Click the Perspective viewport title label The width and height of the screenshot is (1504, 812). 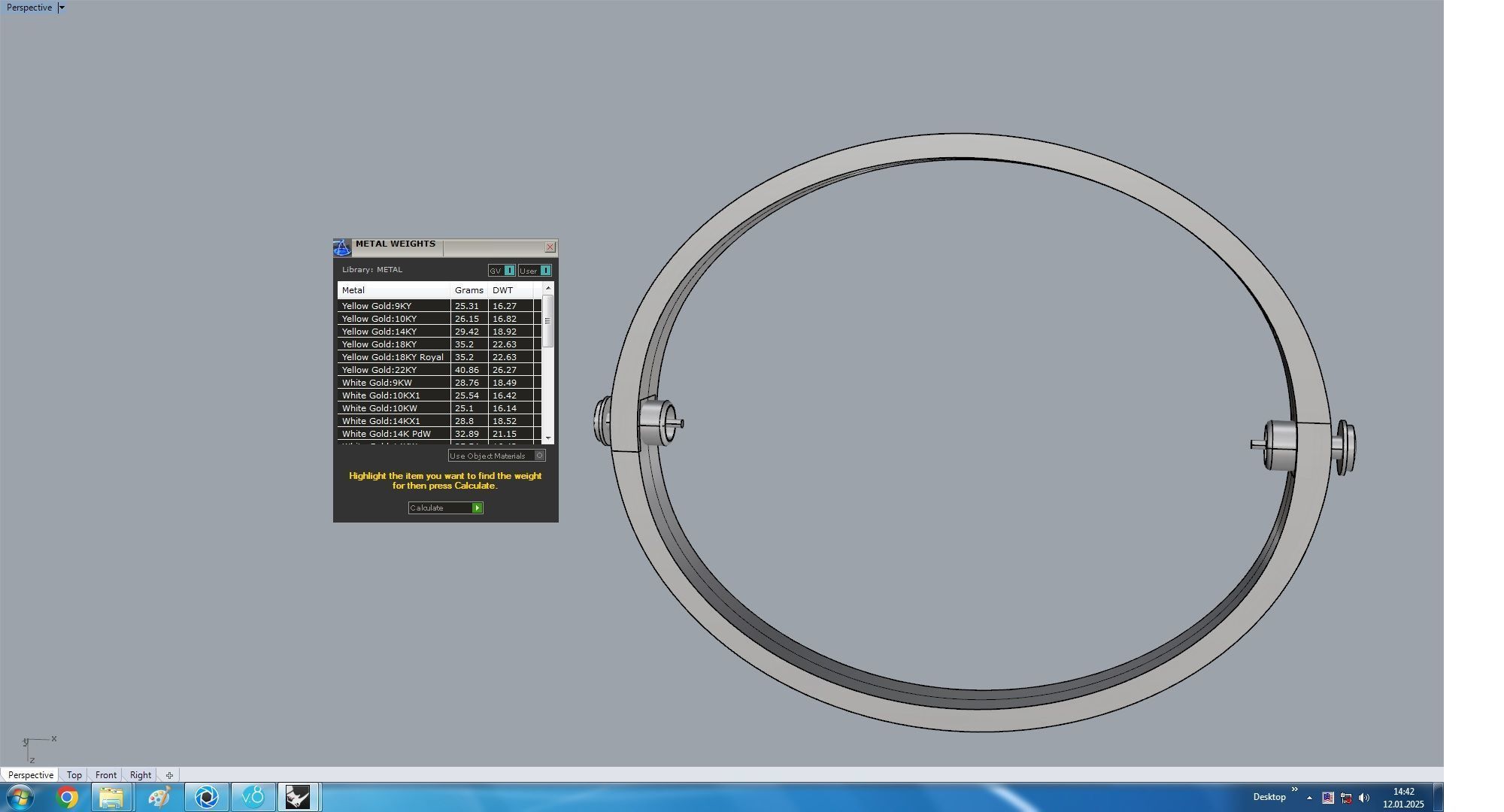coord(29,8)
